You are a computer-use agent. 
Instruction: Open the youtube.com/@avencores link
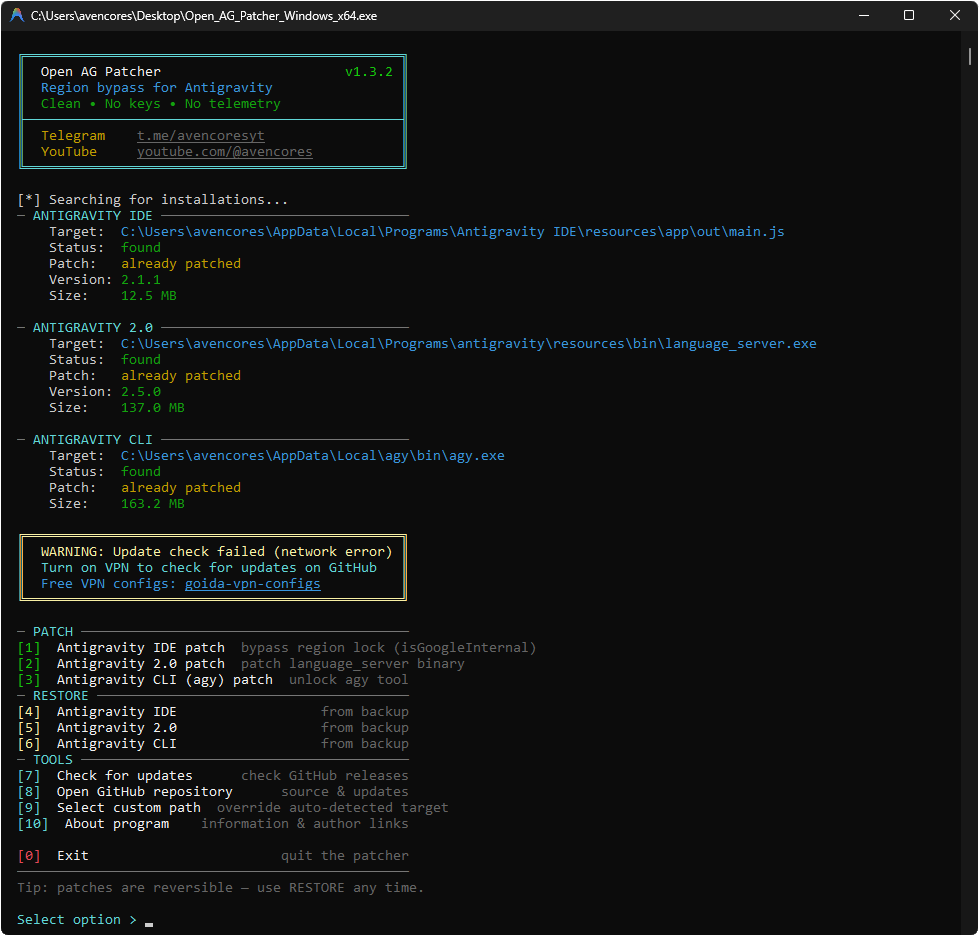point(224,152)
